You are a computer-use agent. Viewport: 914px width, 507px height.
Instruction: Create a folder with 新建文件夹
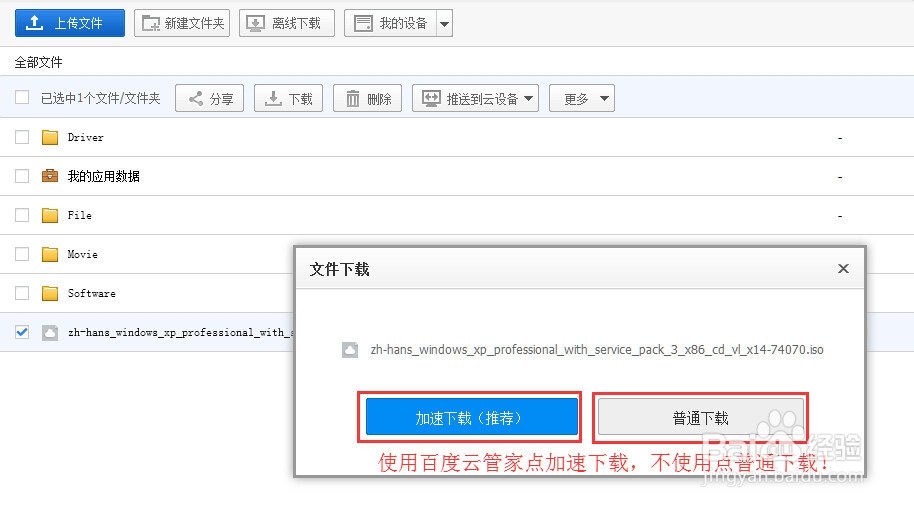tap(182, 23)
